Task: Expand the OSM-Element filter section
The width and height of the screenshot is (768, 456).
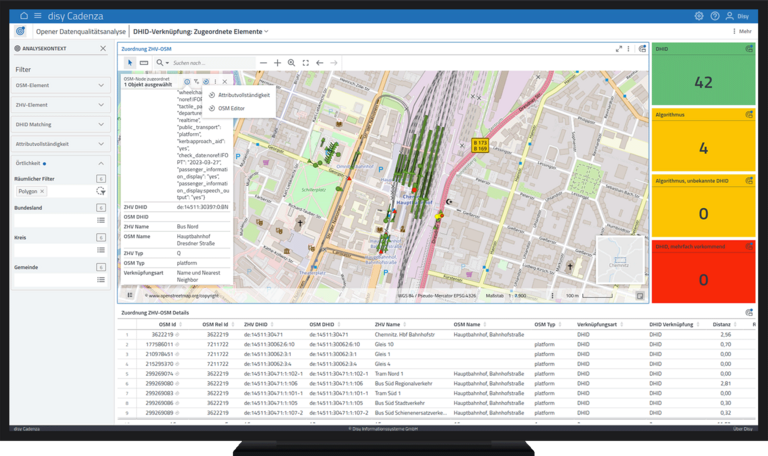Action: tap(101, 85)
